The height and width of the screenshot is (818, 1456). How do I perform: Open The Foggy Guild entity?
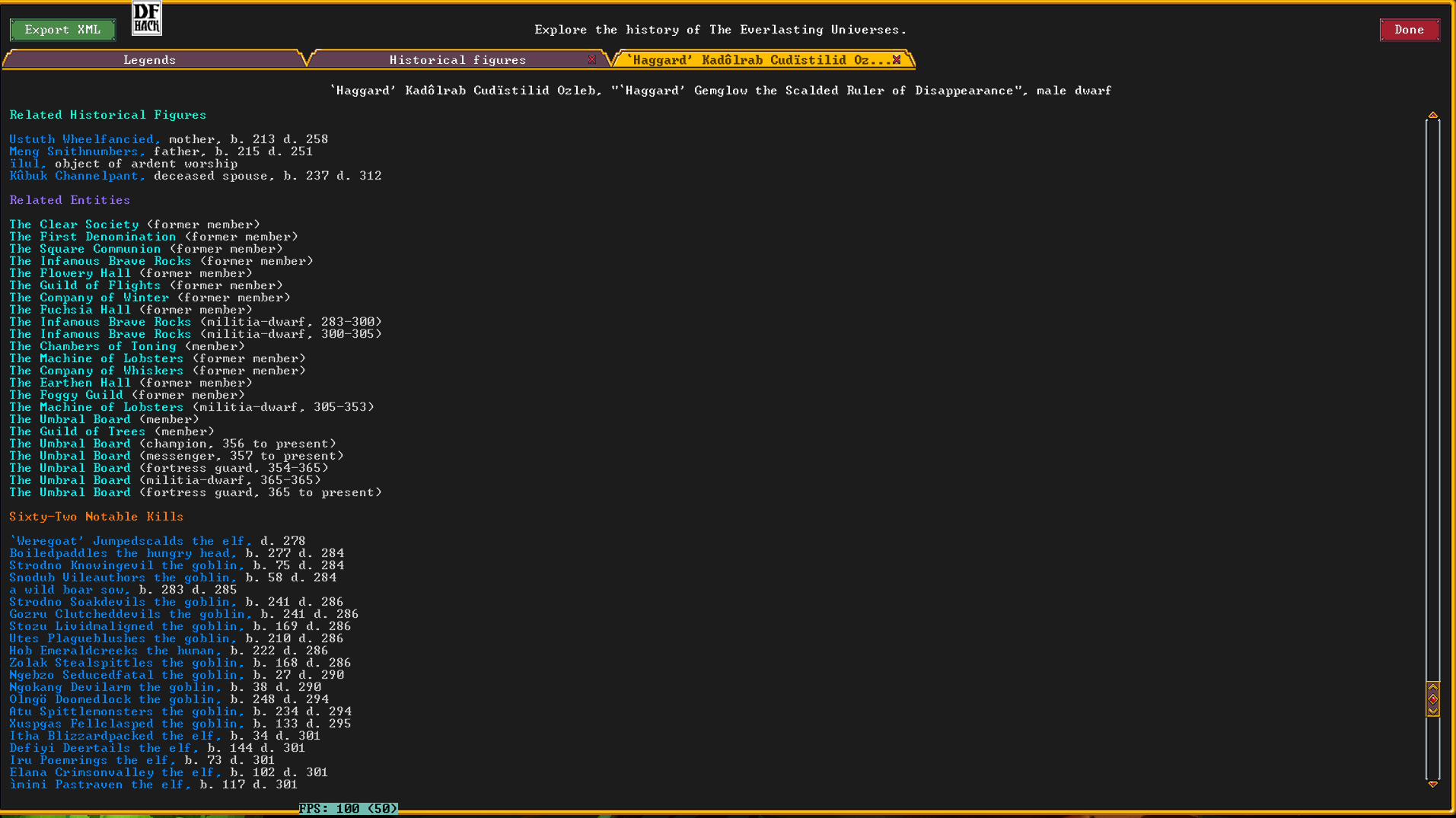click(x=66, y=395)
